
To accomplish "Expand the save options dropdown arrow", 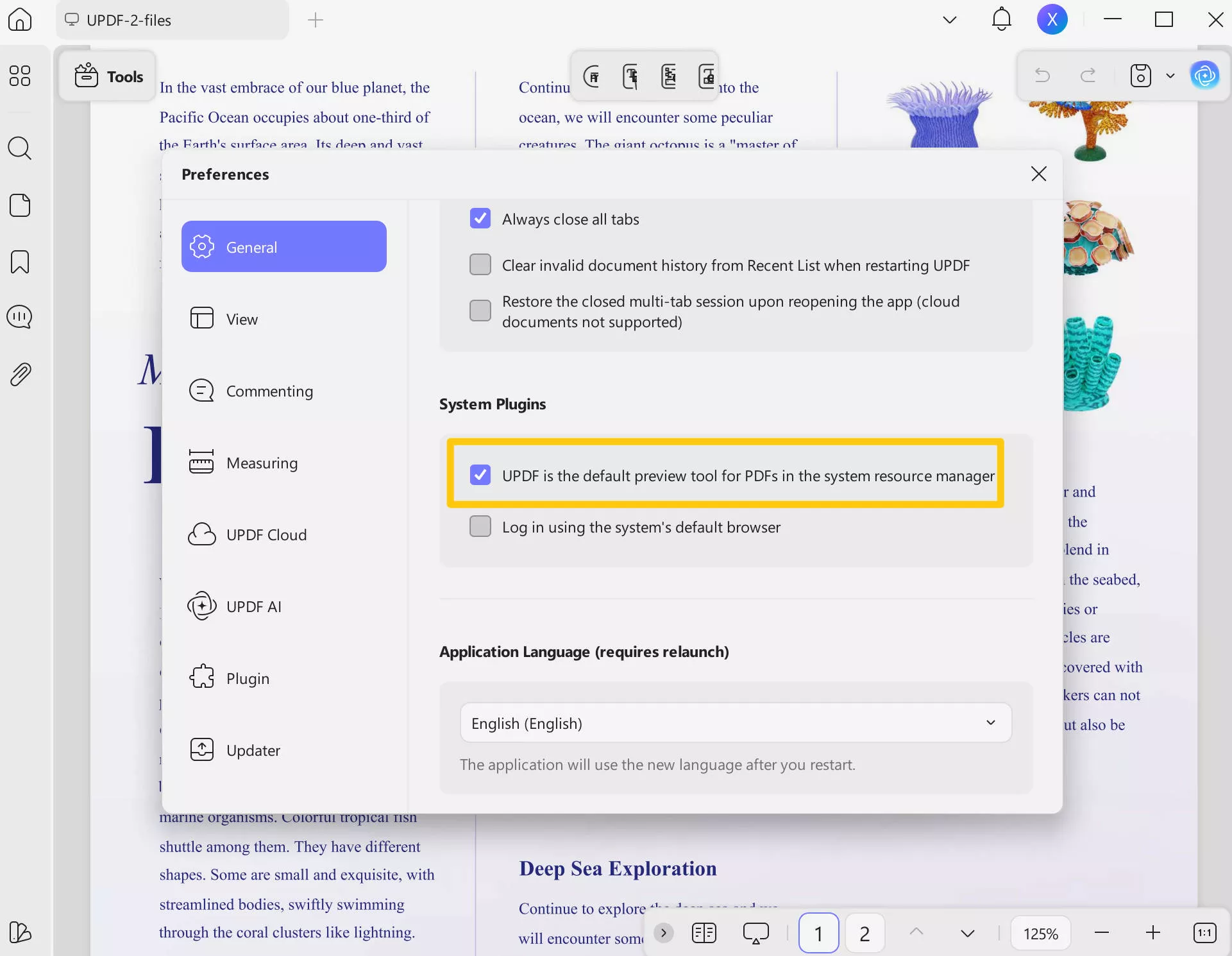I will coord(1170,76).
